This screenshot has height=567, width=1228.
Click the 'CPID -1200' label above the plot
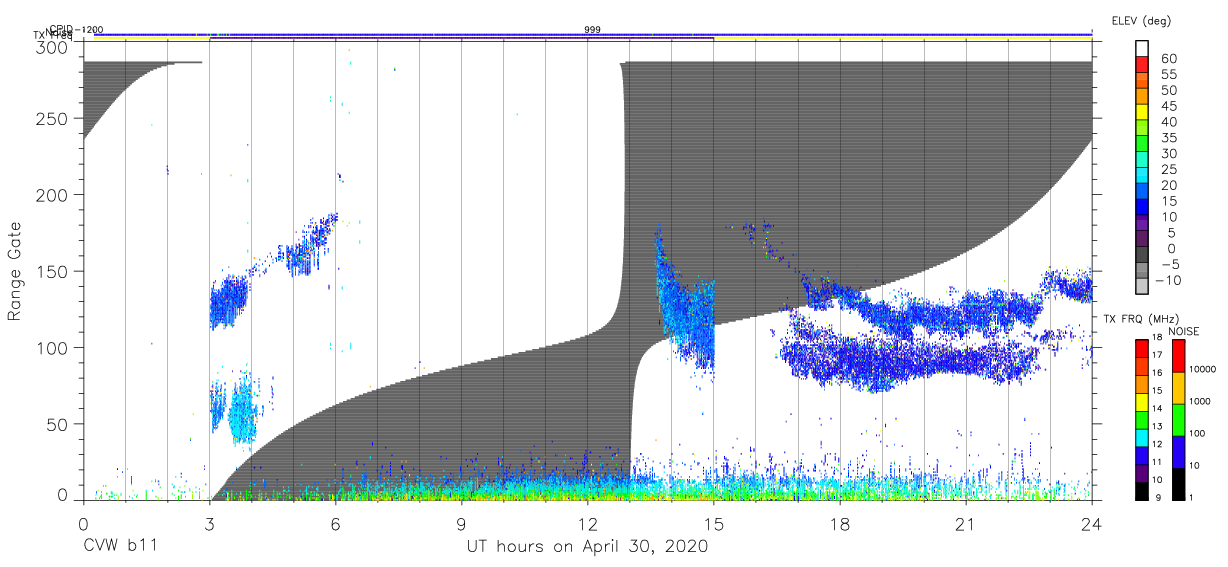[x=77, y=30]
